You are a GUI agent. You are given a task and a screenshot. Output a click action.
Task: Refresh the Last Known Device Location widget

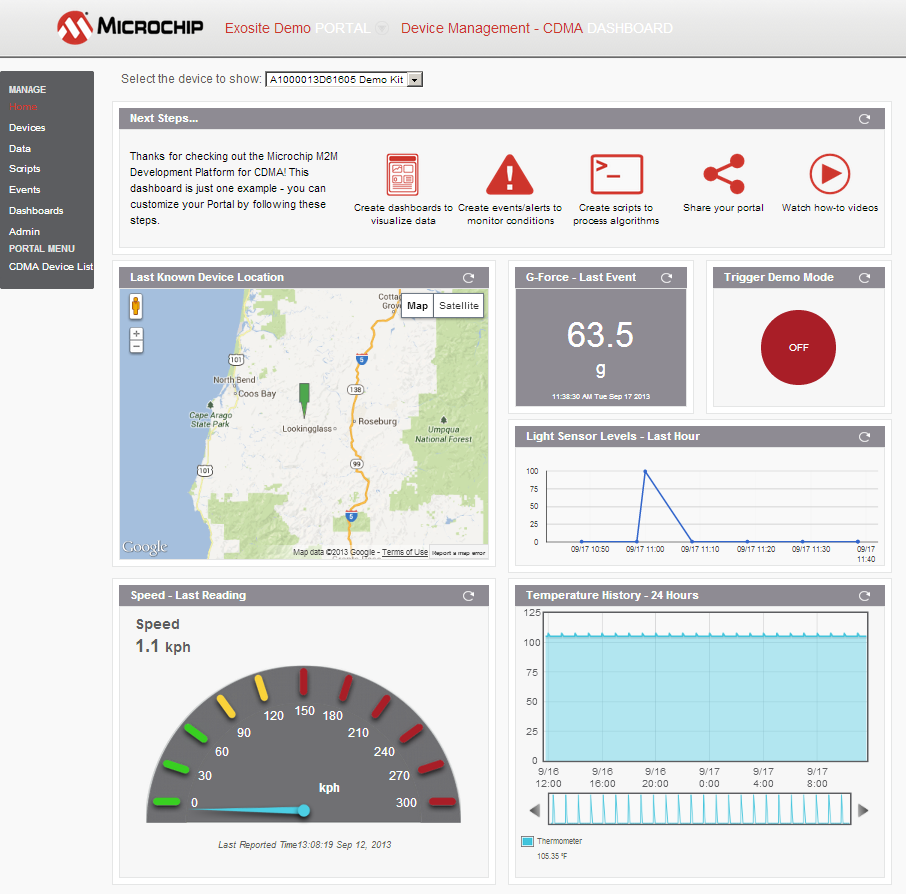(x=468, y=278)
